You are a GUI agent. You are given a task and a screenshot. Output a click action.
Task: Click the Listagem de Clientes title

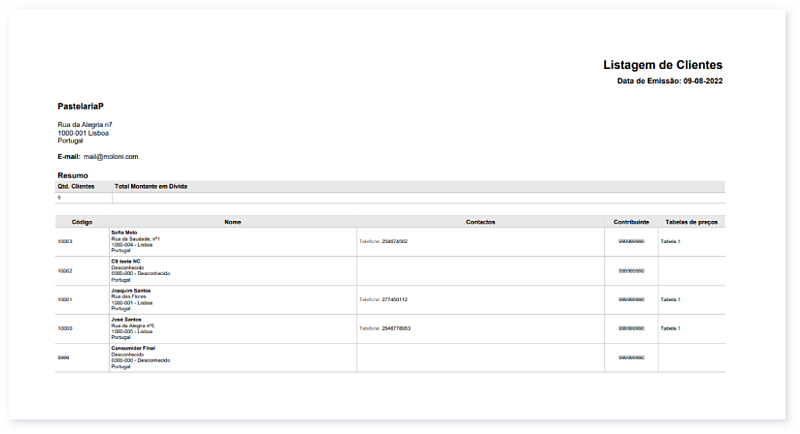(x=662, y=64)
